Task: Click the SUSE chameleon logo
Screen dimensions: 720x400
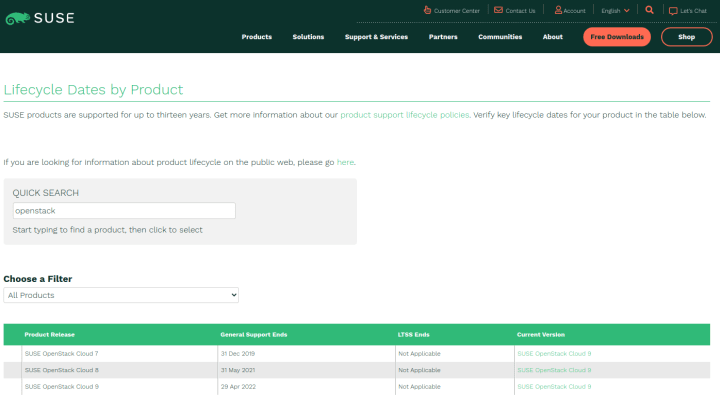Action: point(40,18)
